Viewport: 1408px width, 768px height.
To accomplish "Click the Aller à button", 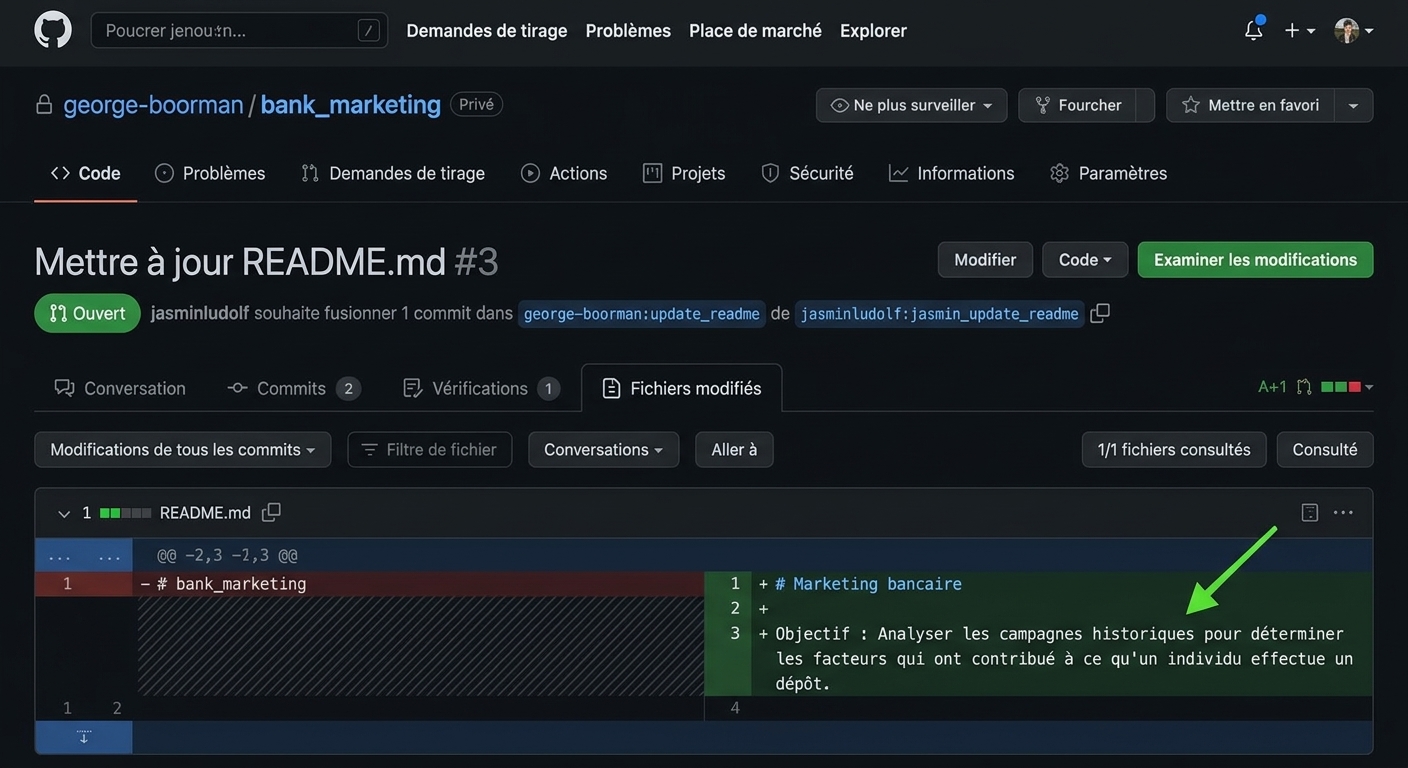I will click(735, 450).
